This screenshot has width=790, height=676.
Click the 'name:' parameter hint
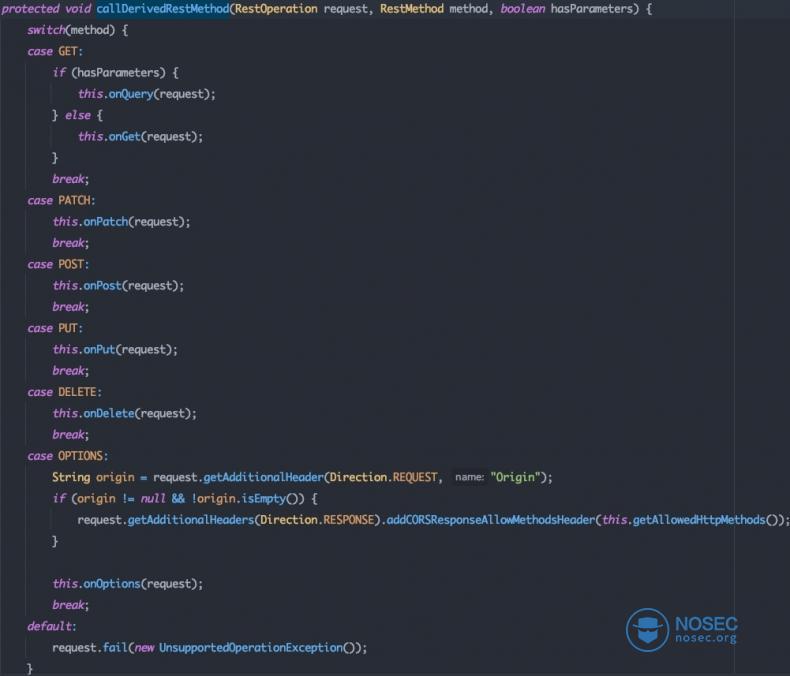click(x=470, y=477)
